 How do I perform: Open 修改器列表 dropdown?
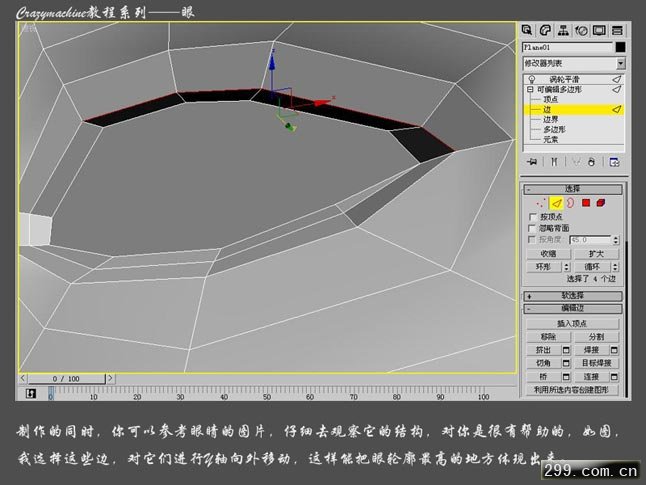(620, 63)
